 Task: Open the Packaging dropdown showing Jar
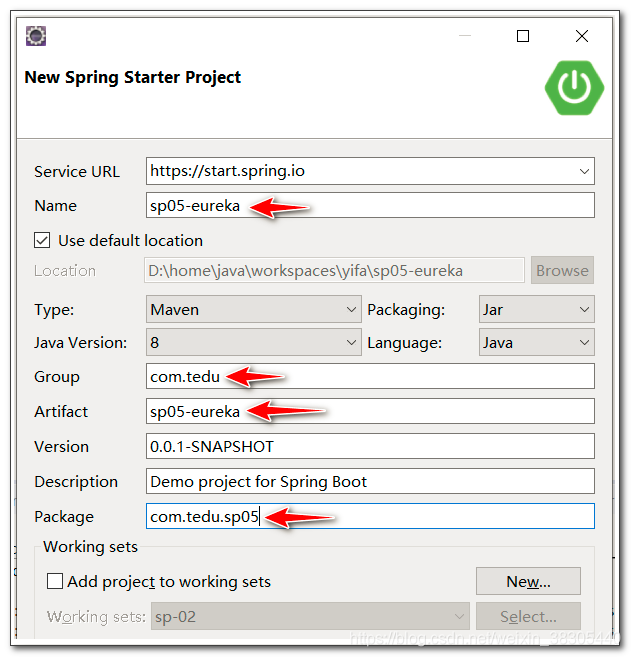click(x=536, y=309)
